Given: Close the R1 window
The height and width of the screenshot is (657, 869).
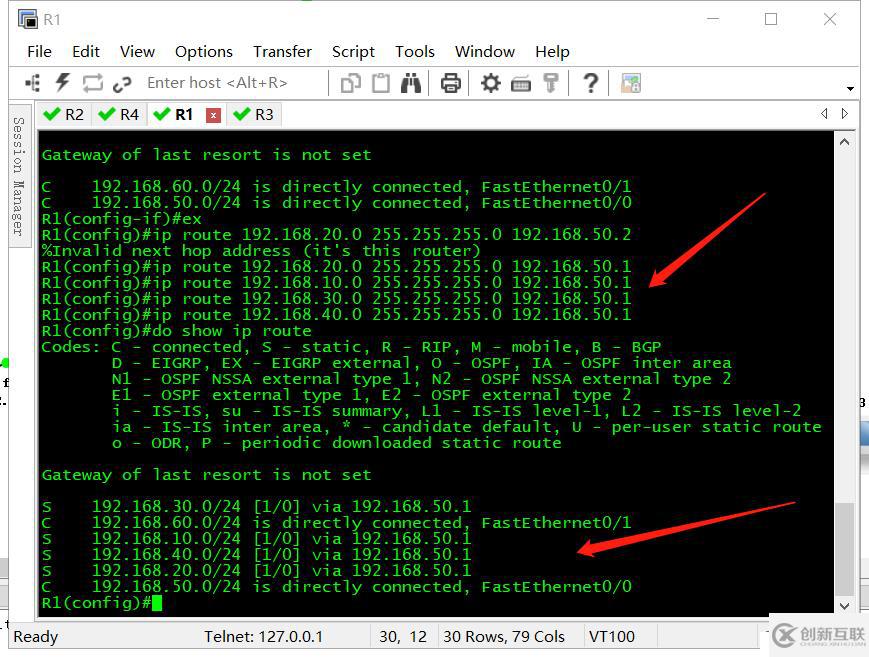Looking at the screenshot, I should (830, 19).
